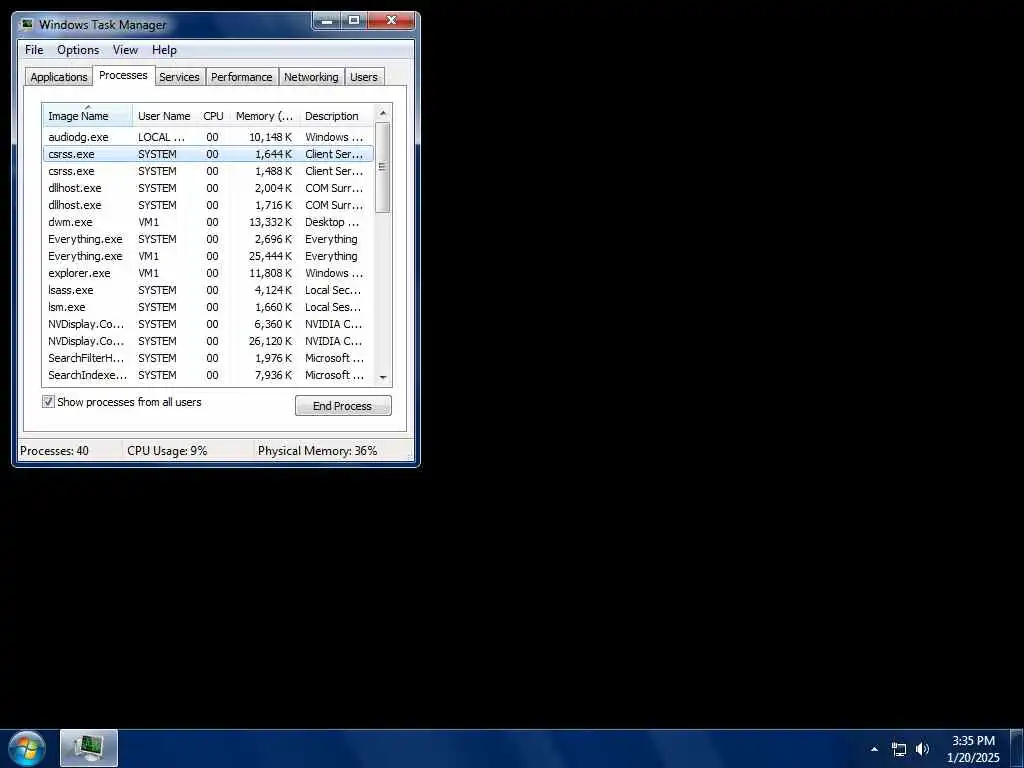Click 13,332 K memory value for dwm.exe
The width and height of the screenshot is (1024, 768).
(270, 222)
